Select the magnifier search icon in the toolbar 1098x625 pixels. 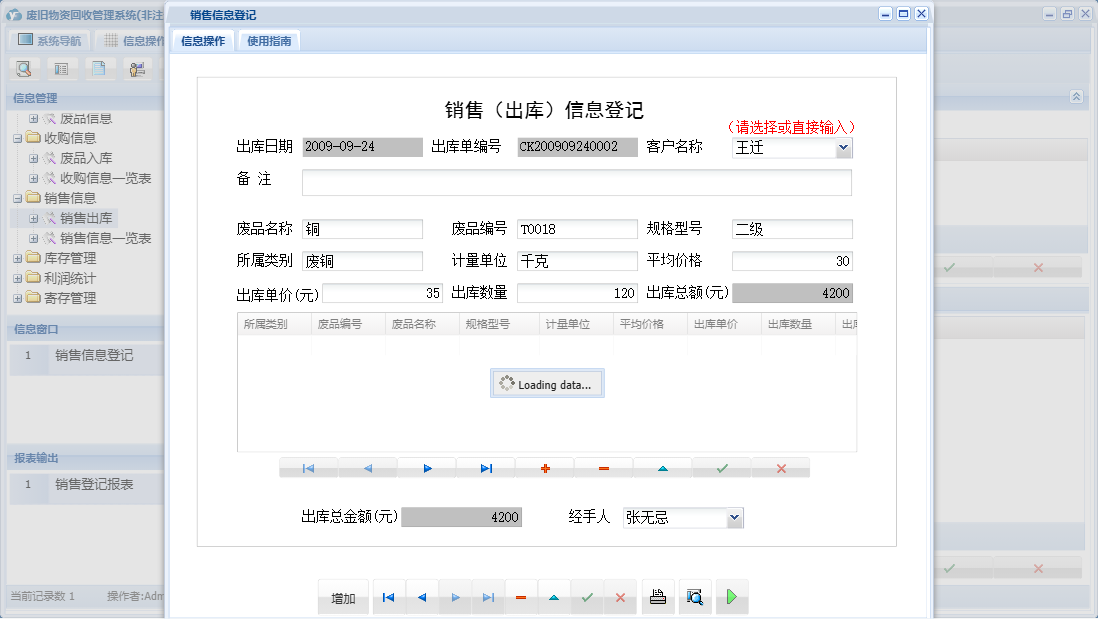[x=24, y=68]
